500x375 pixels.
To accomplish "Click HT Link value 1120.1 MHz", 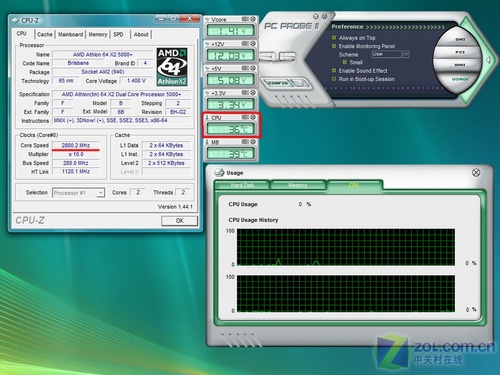I will coord(76,171).
